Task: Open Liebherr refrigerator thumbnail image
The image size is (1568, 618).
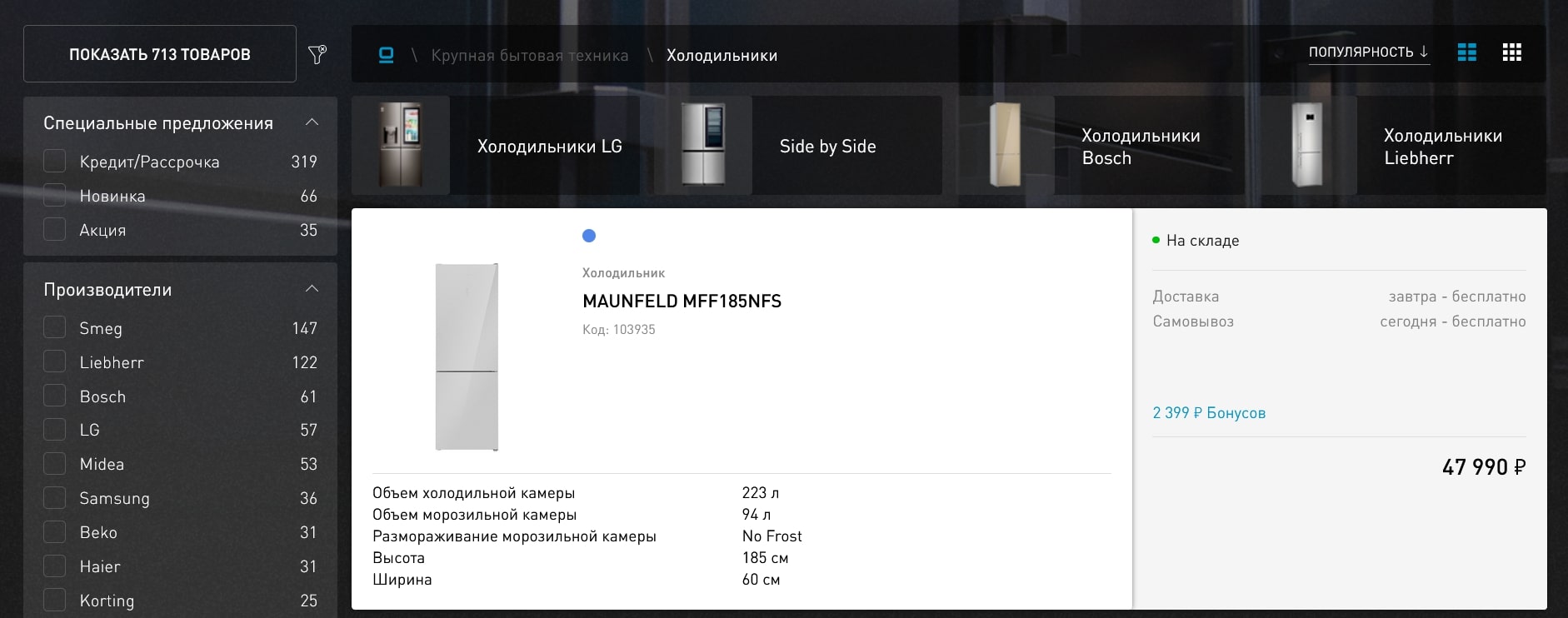Action: click(1308, 146)
